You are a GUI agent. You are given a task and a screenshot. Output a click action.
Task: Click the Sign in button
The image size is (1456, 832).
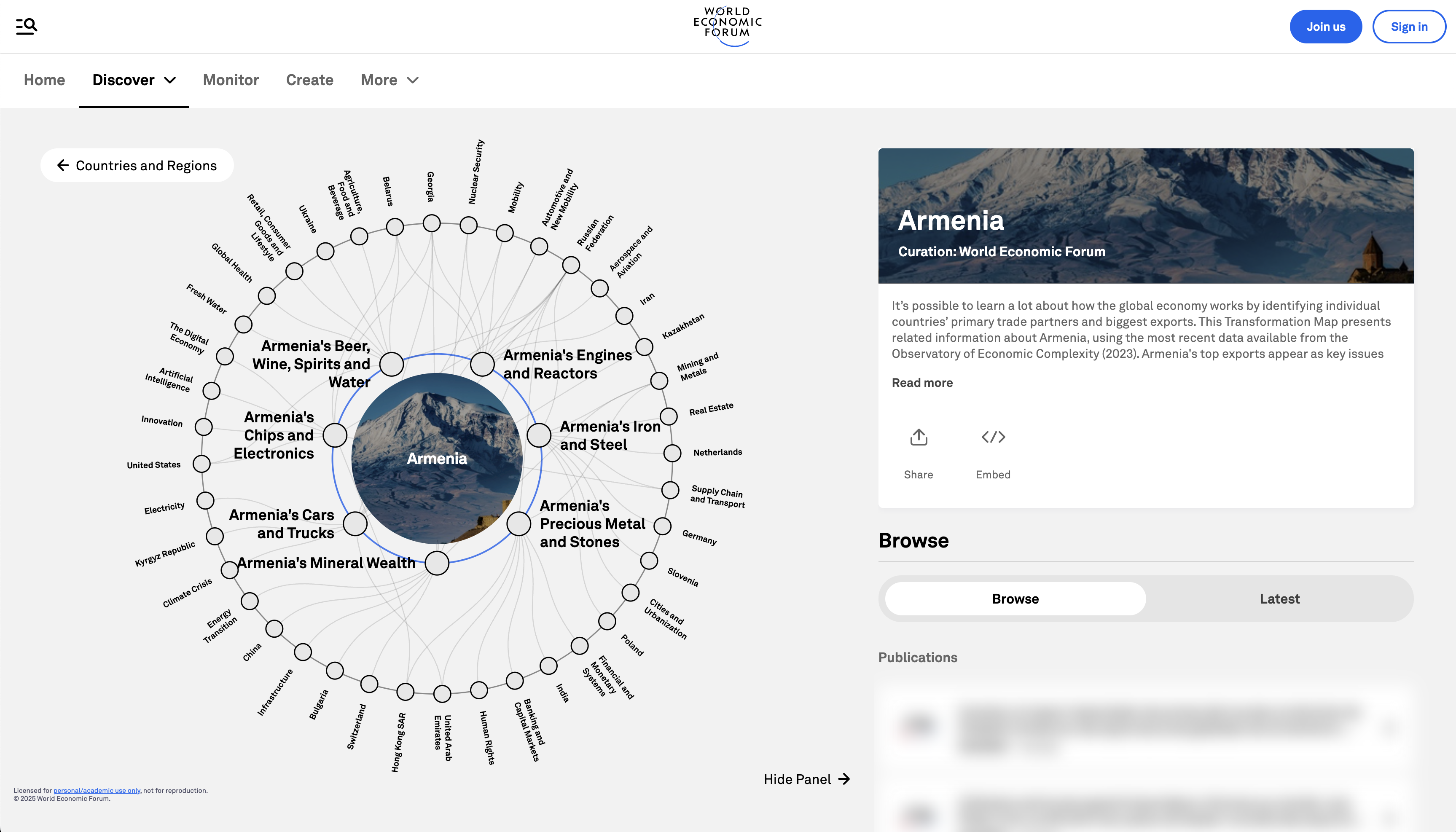tap(1409, 26)
